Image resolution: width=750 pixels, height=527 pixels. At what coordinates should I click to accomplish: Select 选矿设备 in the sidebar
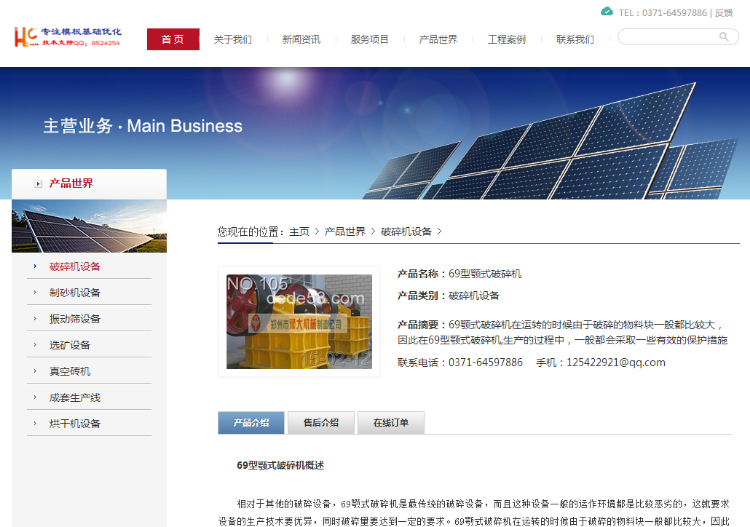click(x=70, y=345)
